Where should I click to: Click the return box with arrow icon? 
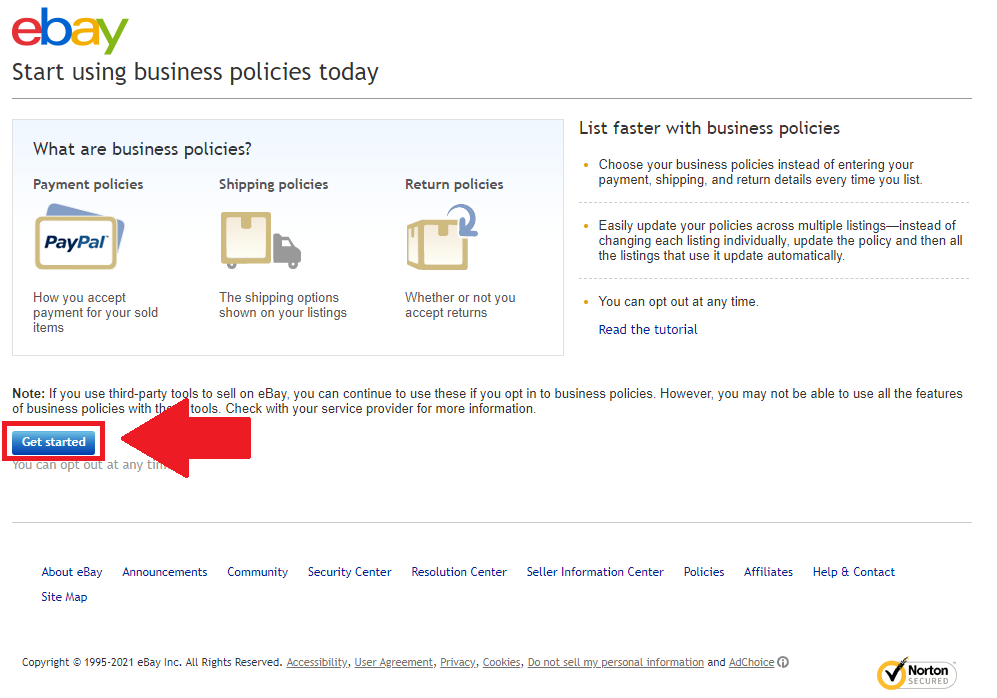pos(442,236)
